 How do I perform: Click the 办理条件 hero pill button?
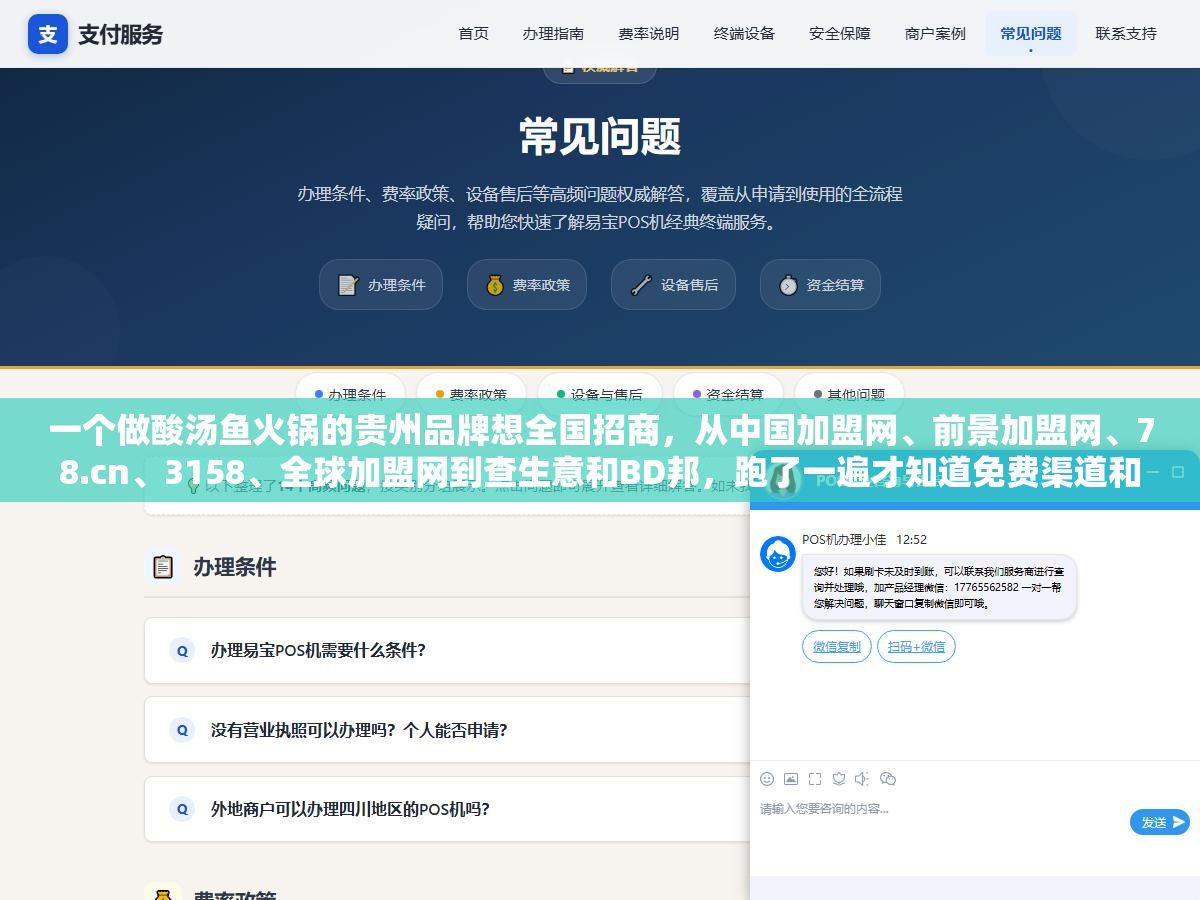(x=381, y=285)
